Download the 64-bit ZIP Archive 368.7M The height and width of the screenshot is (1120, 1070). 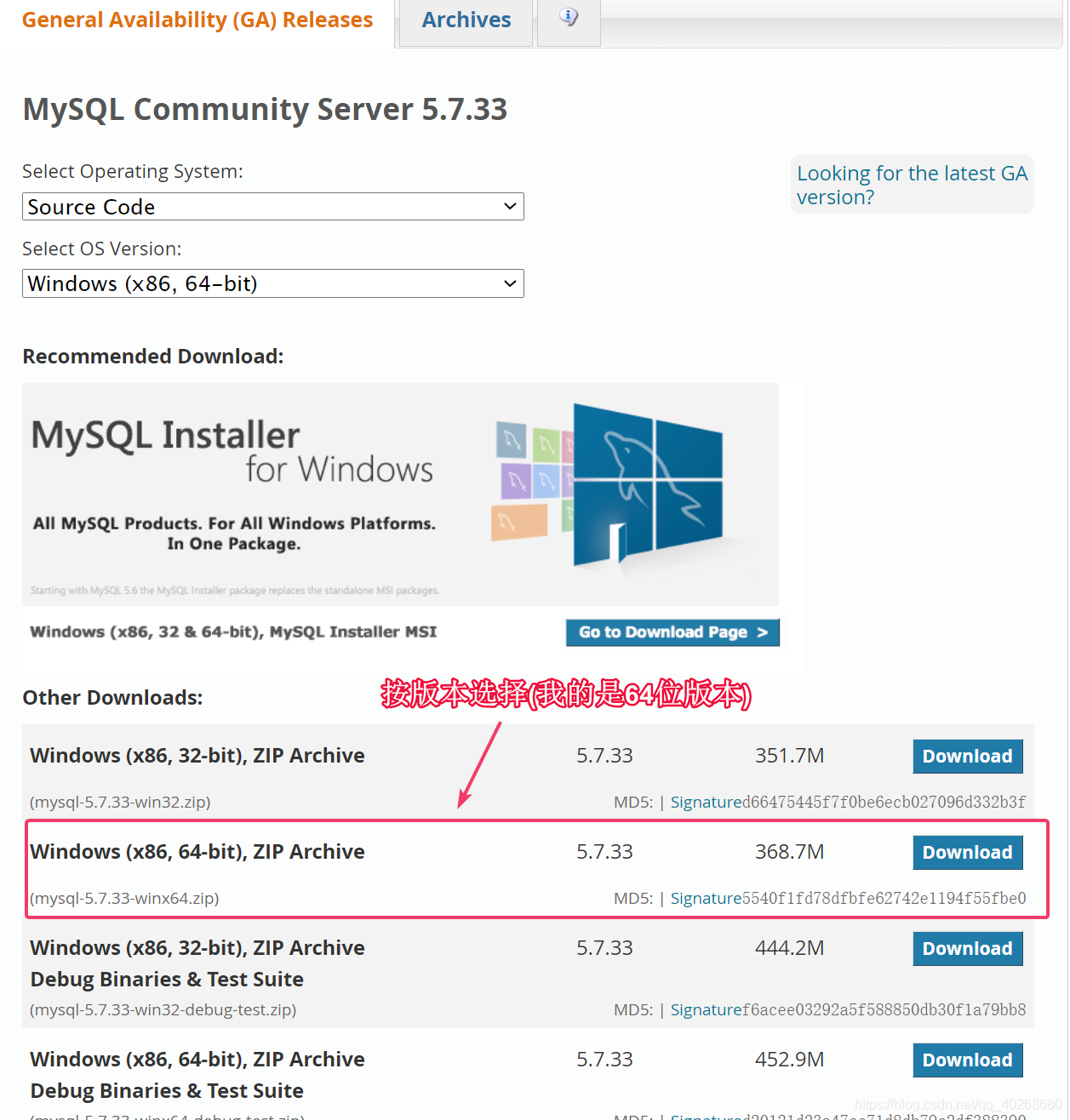point(967,852)
